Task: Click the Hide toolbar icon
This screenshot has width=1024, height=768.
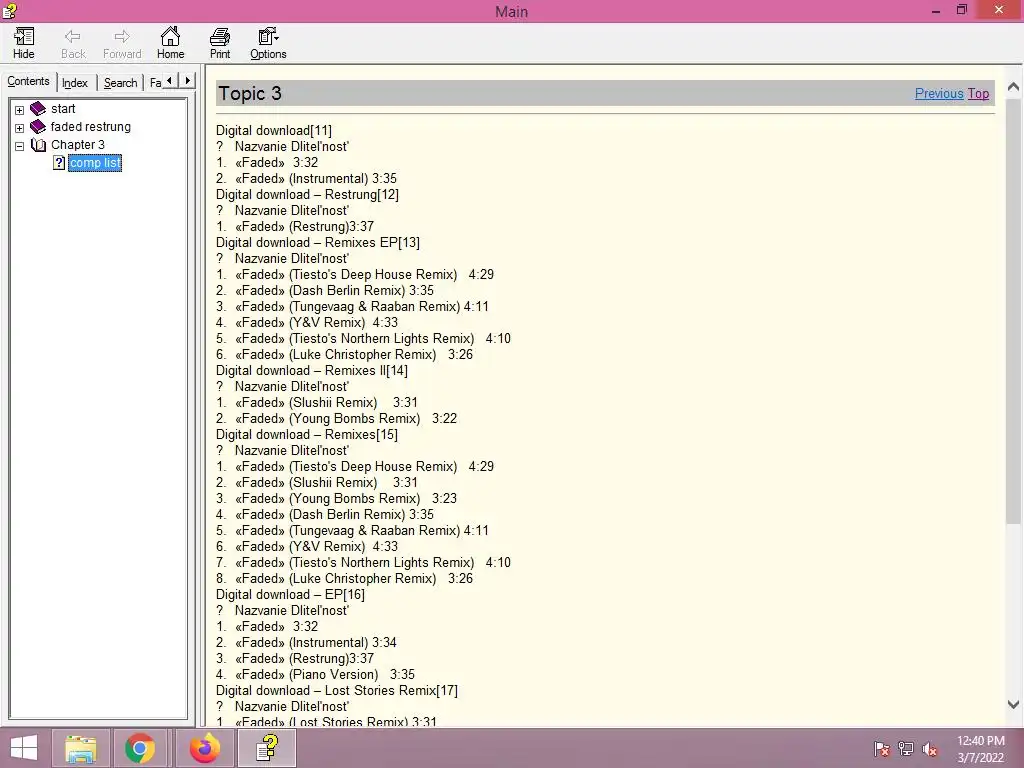Action: point(24,43)
